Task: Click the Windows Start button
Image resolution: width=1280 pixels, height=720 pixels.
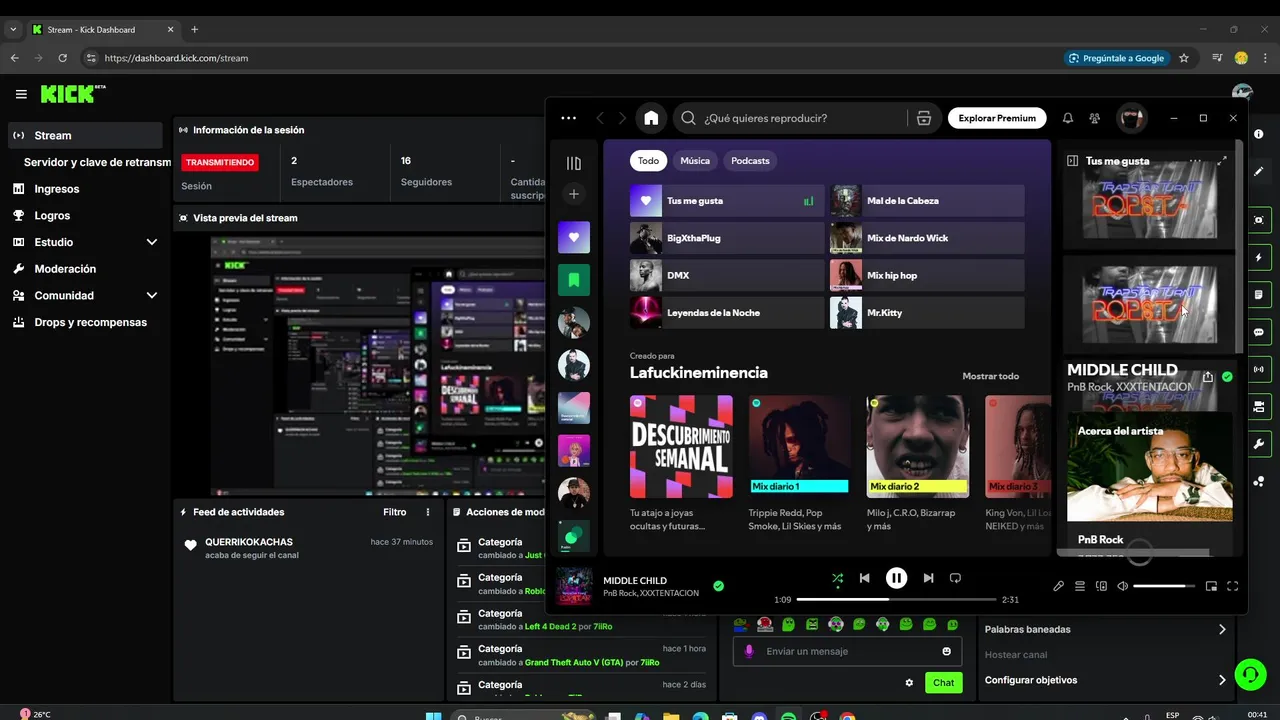Action: coord(433,716)
